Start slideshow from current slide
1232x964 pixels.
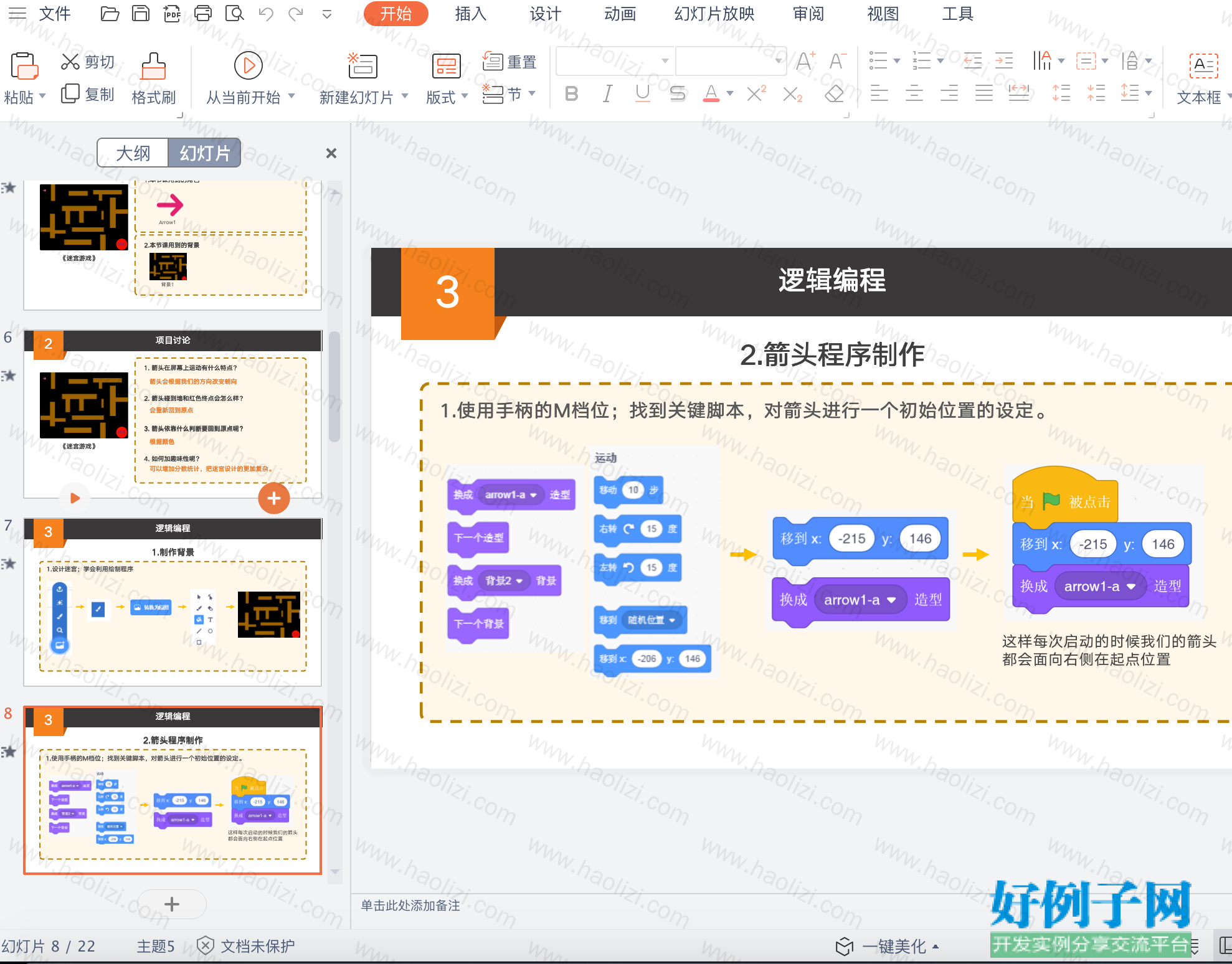[249, 65]
